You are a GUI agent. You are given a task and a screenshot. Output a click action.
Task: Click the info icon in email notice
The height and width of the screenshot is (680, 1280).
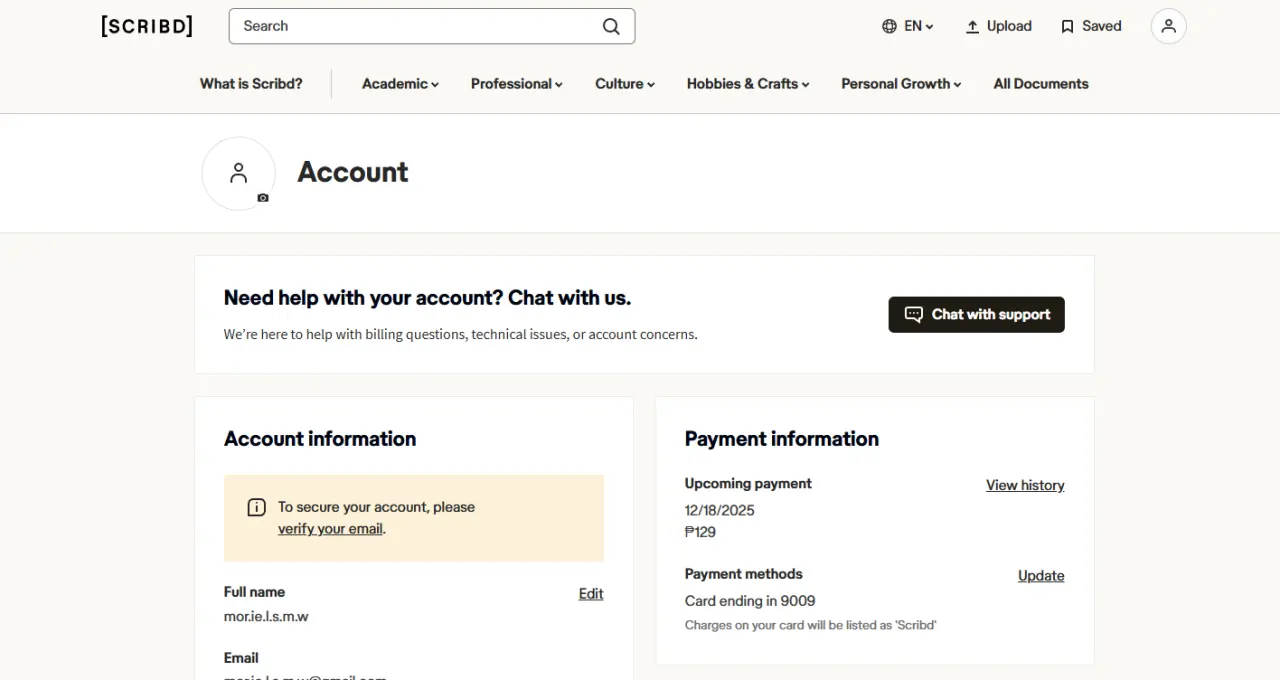[256, 507]
